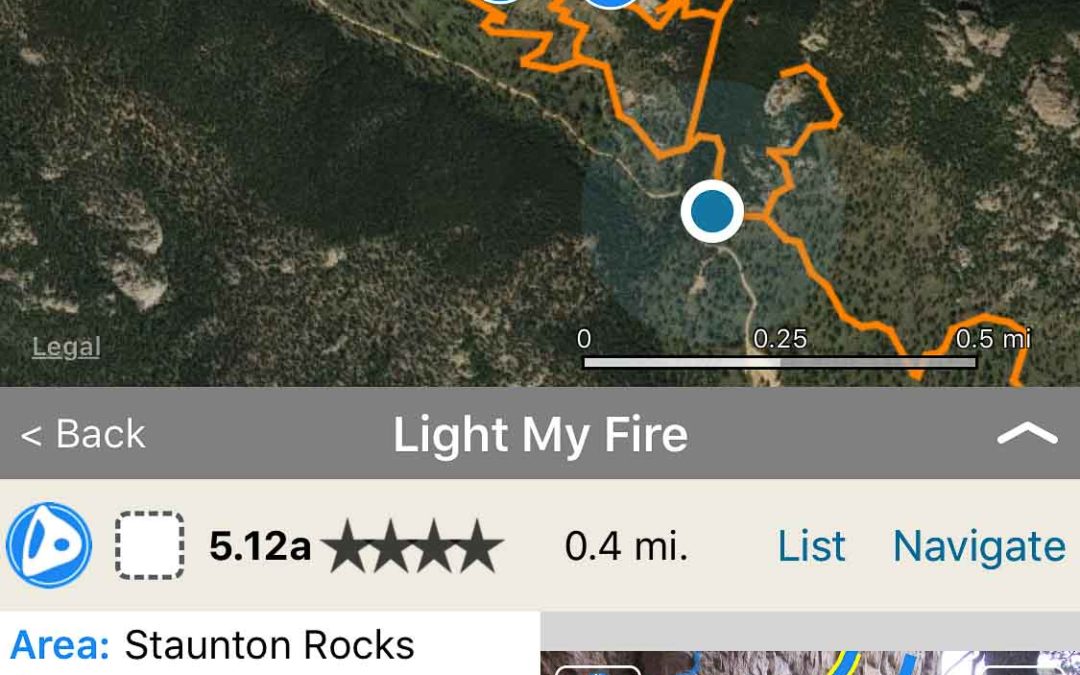This screenshot has width=1080, height=675.
Task: Tap the Light My Fire route title
Action: tap(540, 434)
